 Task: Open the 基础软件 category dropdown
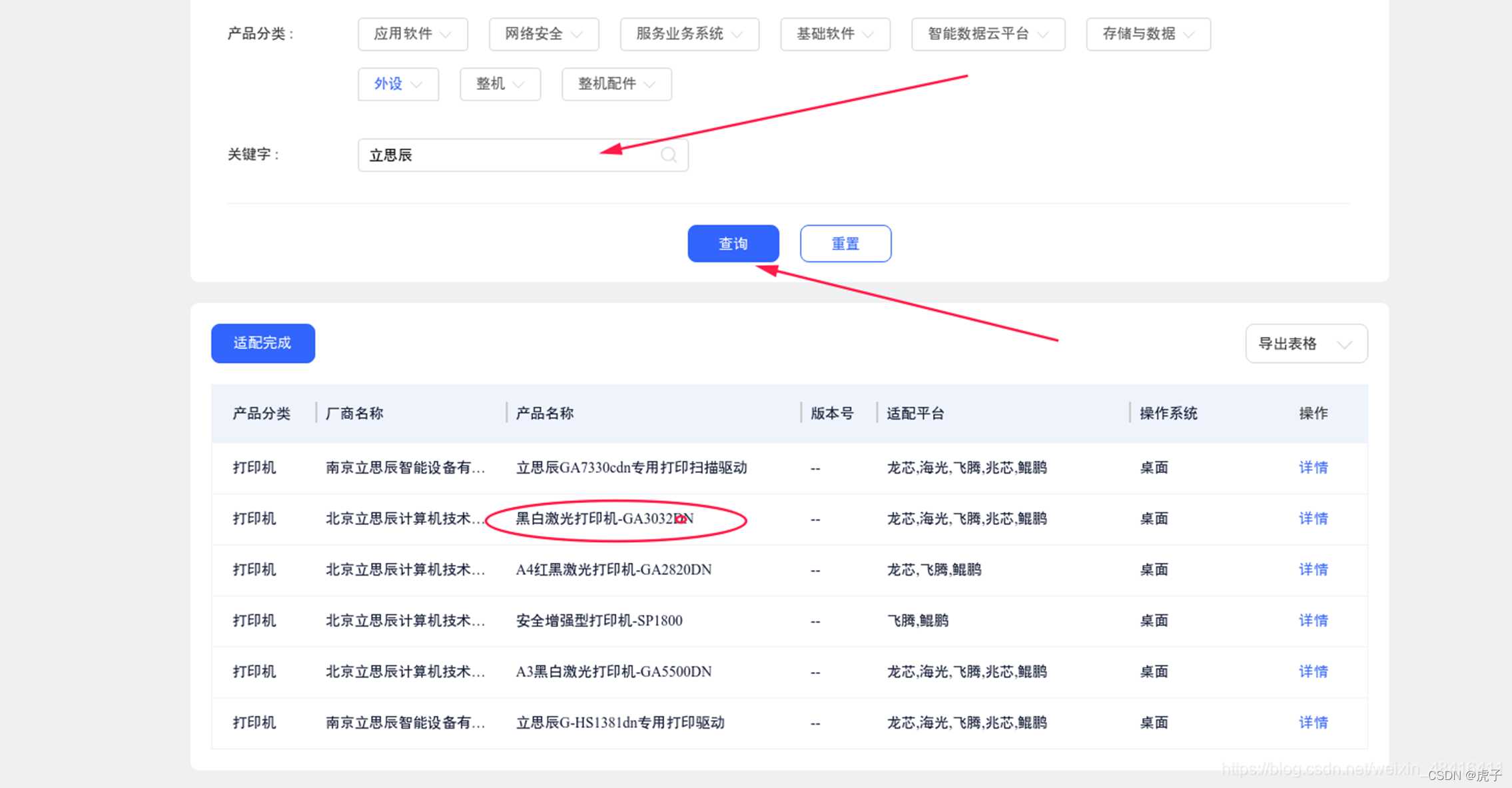(835, 34)
